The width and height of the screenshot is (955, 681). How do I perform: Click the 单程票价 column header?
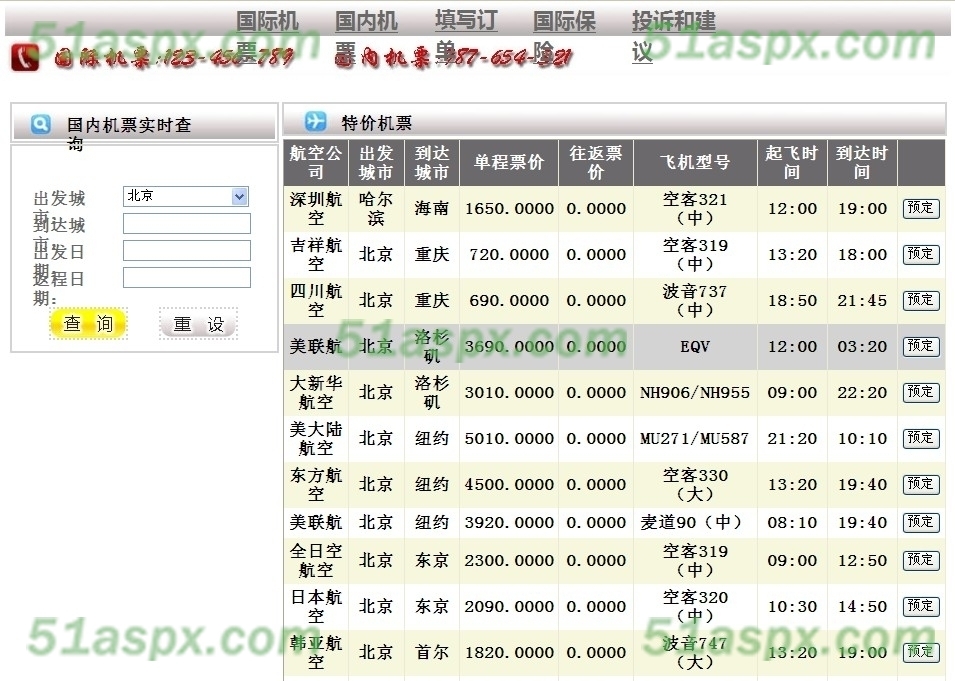[509, 162]
